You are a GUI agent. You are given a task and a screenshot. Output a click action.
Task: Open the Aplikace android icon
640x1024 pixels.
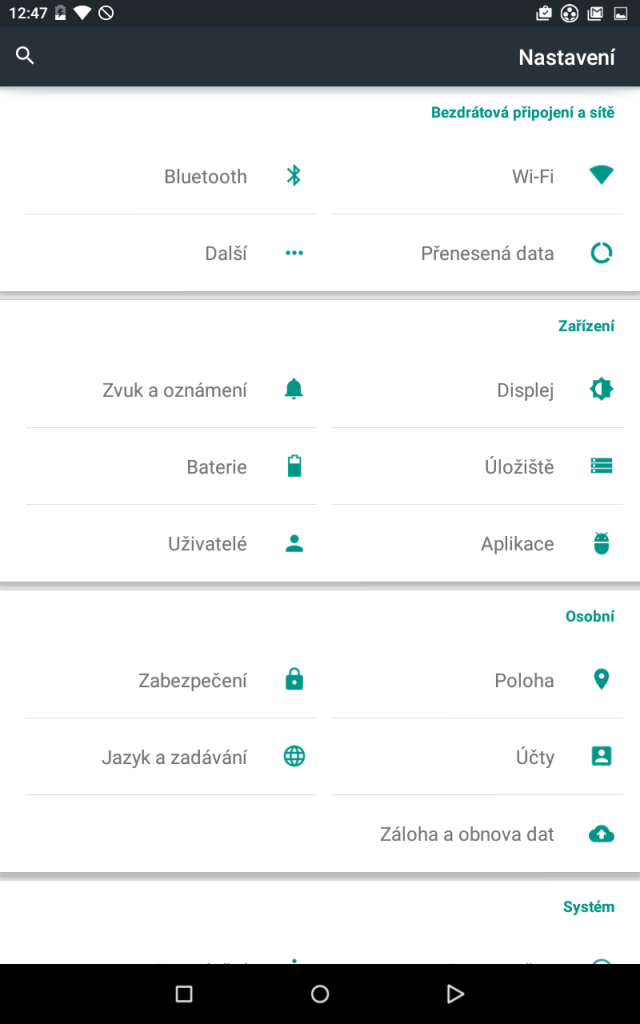pos(601,543)
